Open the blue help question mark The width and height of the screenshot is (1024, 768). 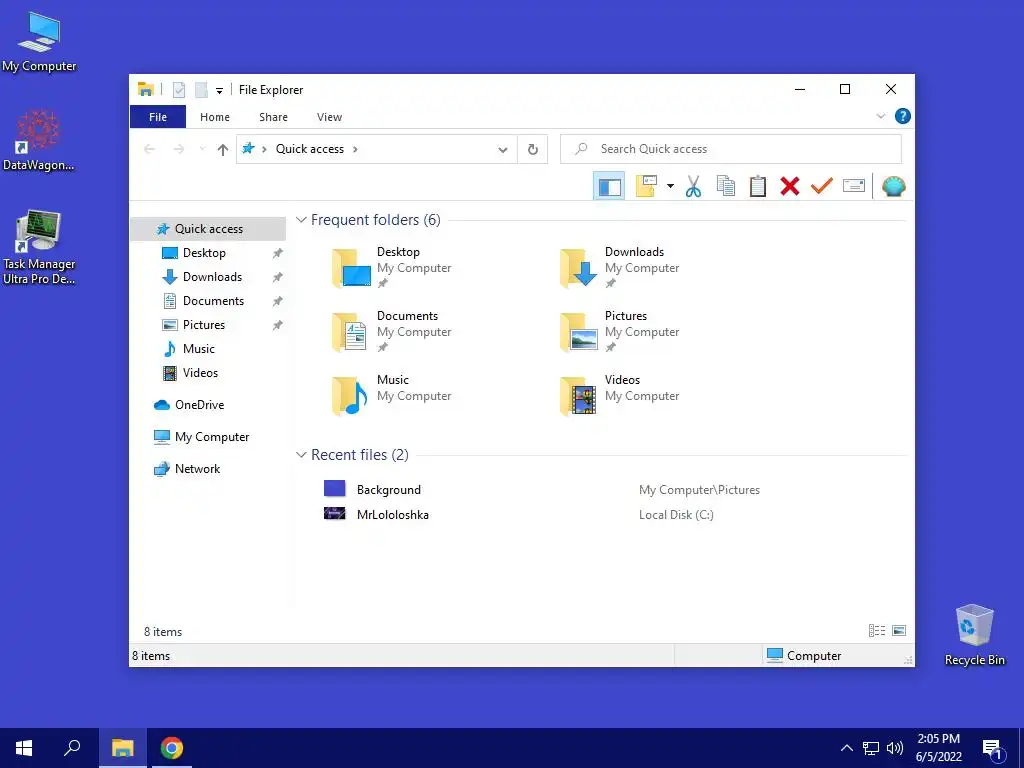[x=903, y=116]
